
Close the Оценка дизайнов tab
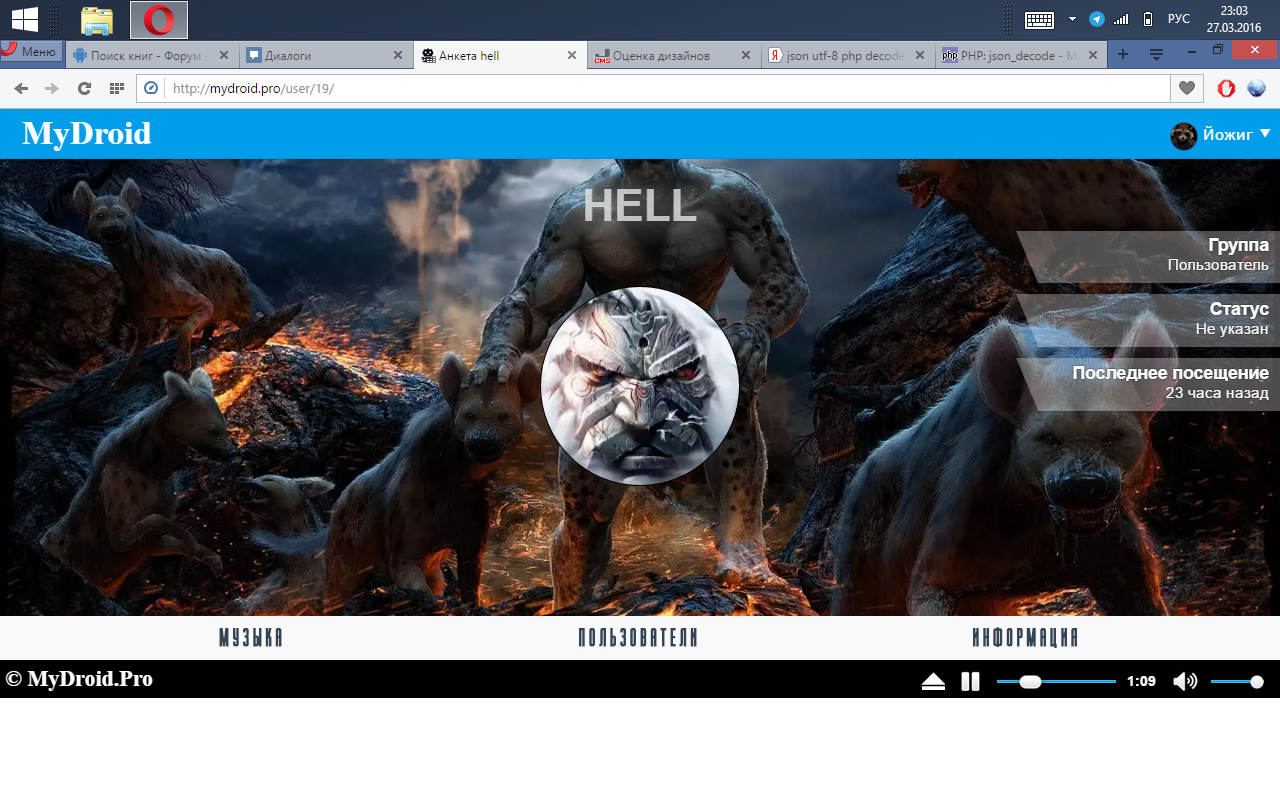pyautogui.click(x=746, y=56)
